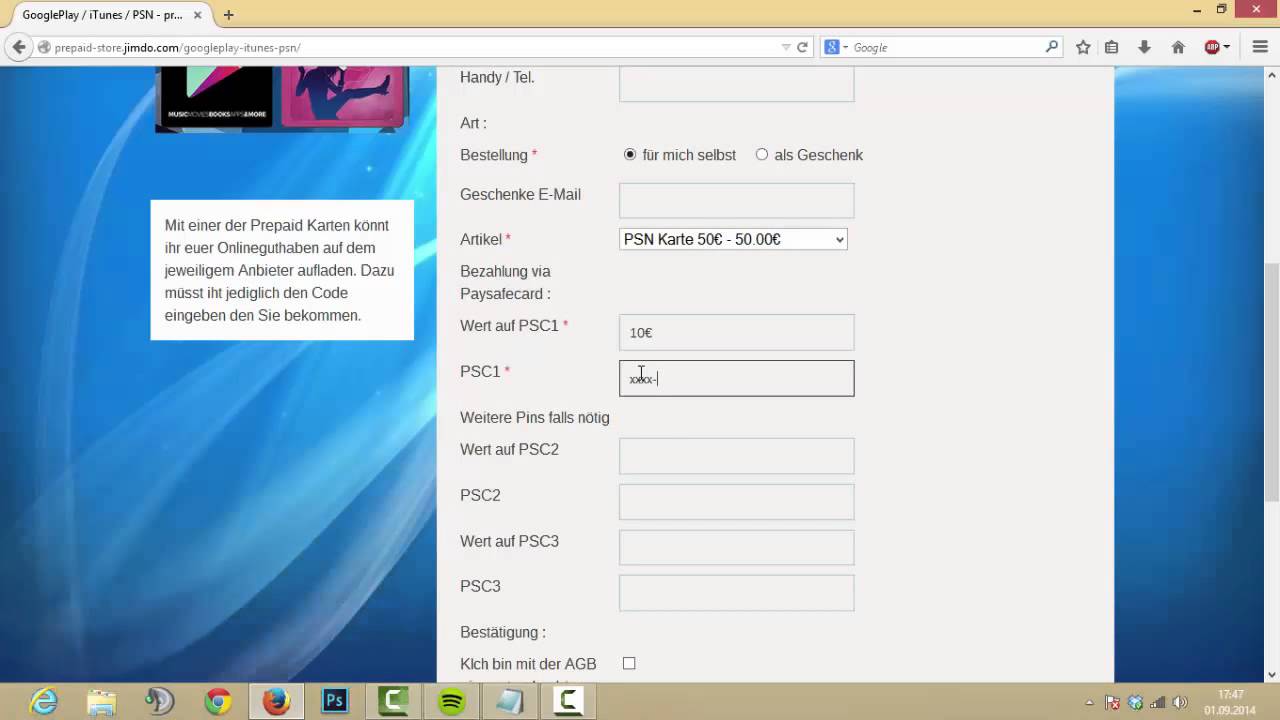
Task: Click the PSC3 pin field
Action: tap(736, 593)
